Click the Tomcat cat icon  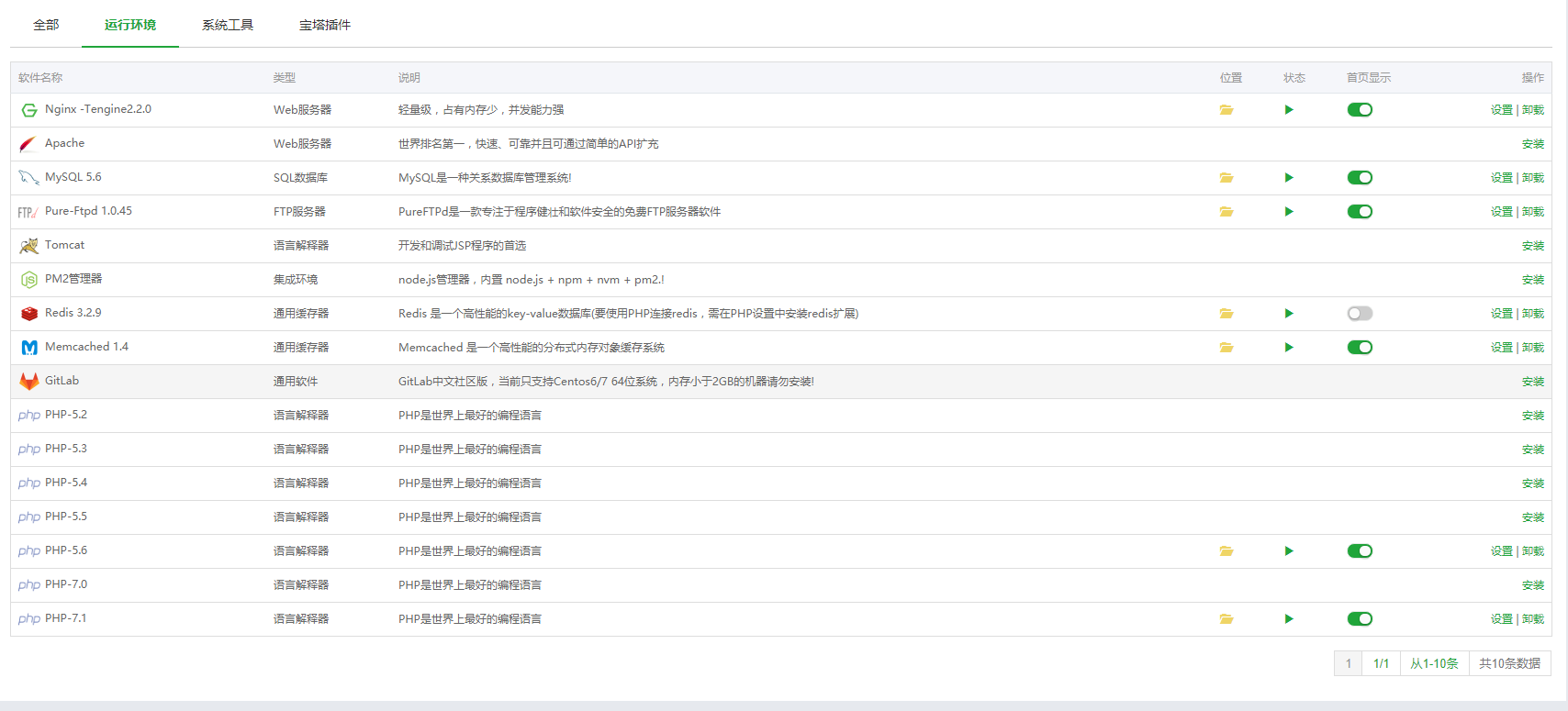click(29, 246)
